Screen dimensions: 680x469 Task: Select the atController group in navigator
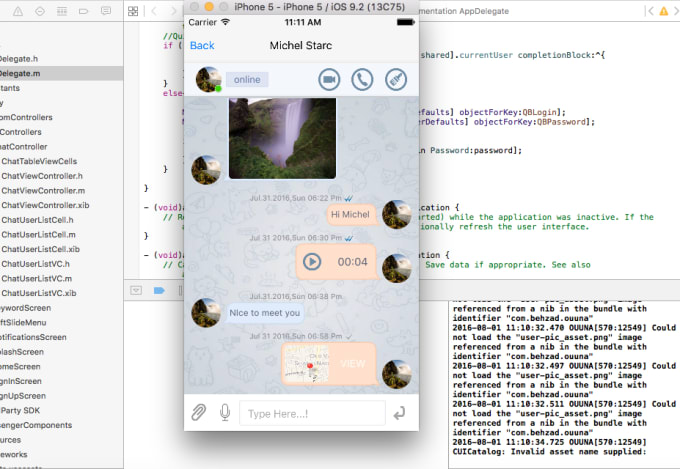pos(23,147)
